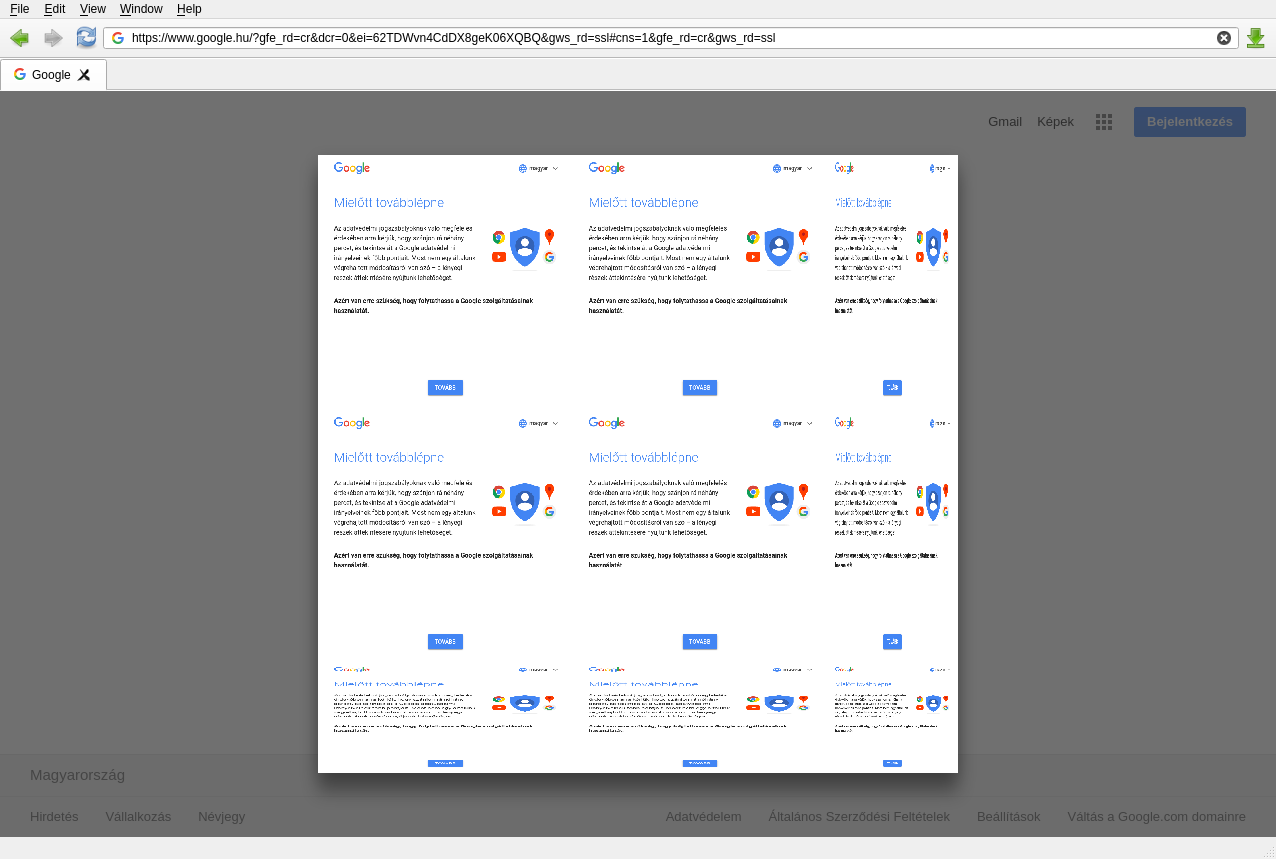Open the Gmail link

coord(1004,122)
